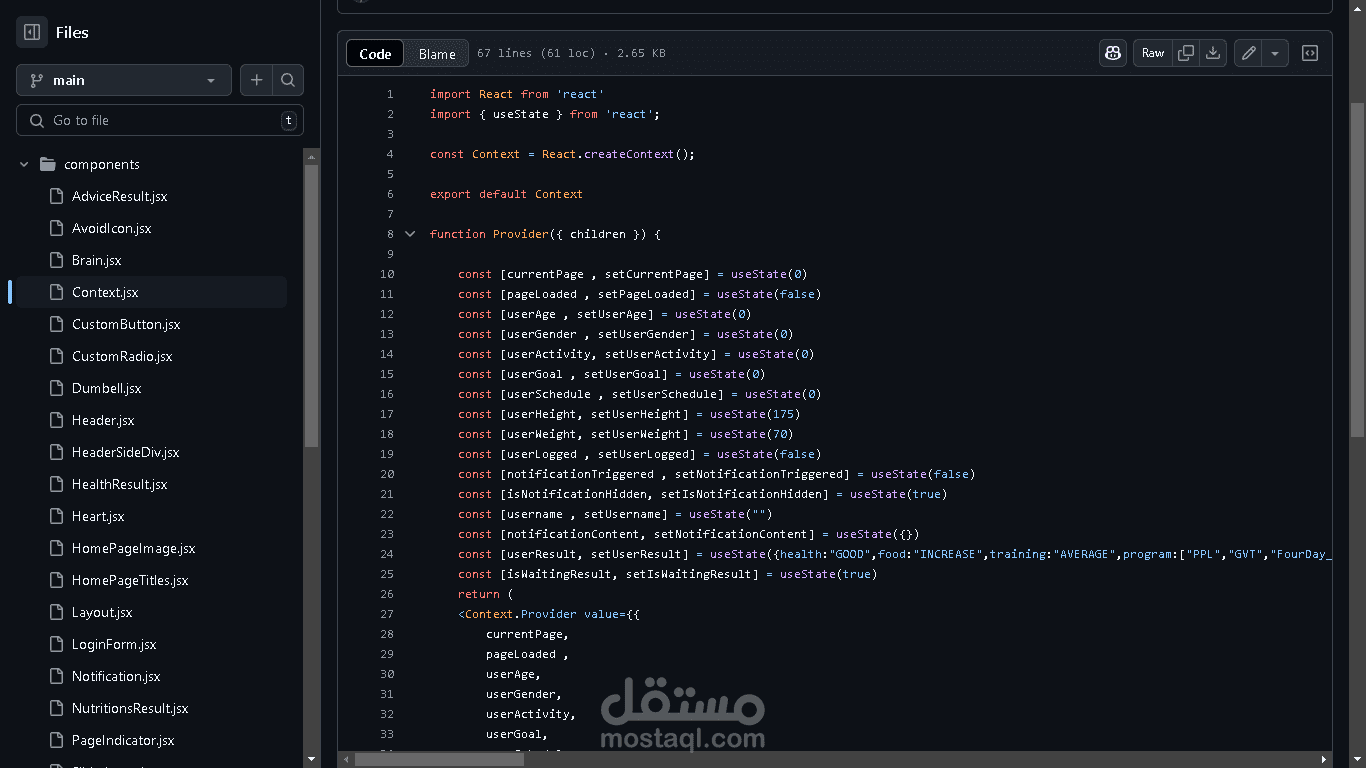Open CustomRadio.jsx file
Screen dimensions: 1366x768
(122, 356)
